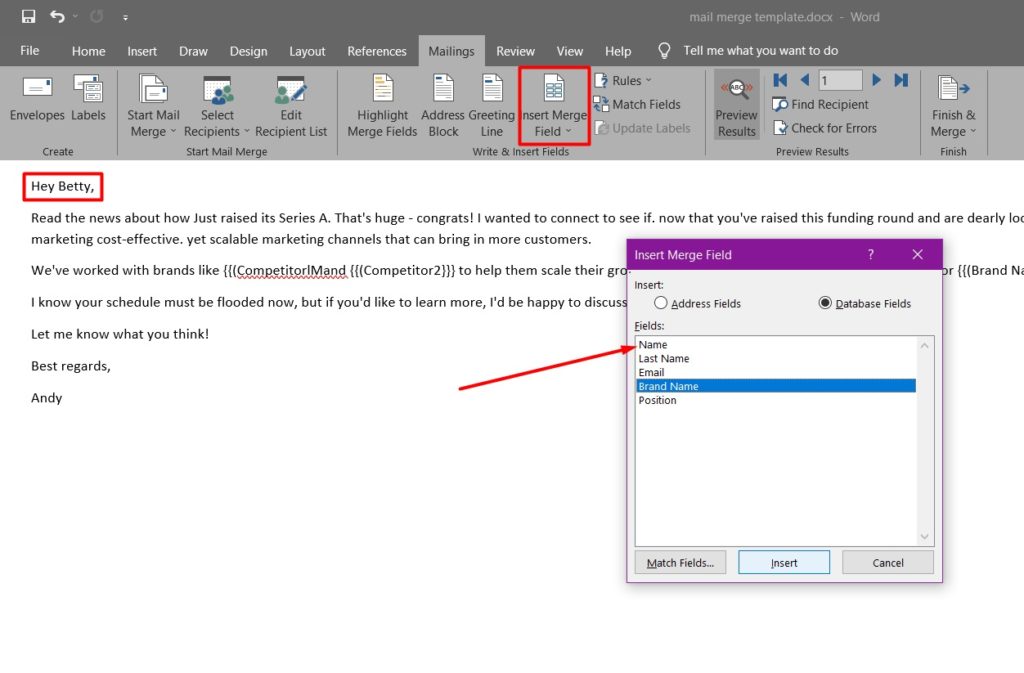Open the Layout tab

307,51
